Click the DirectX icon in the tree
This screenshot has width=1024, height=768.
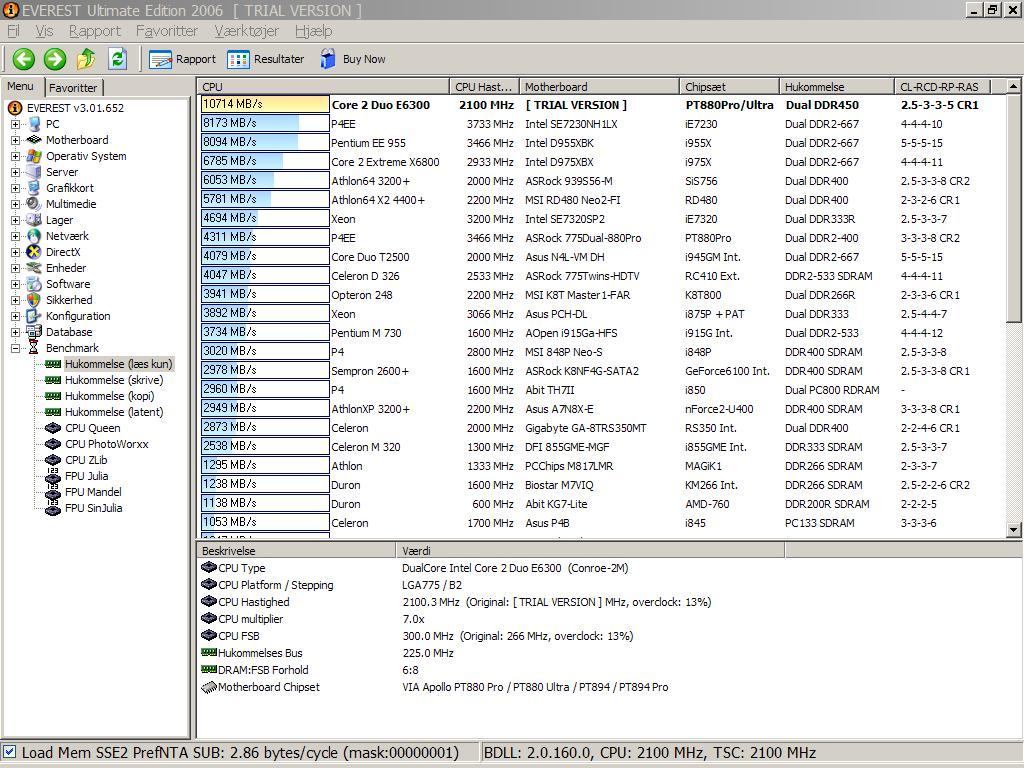[x=34, y=252]
